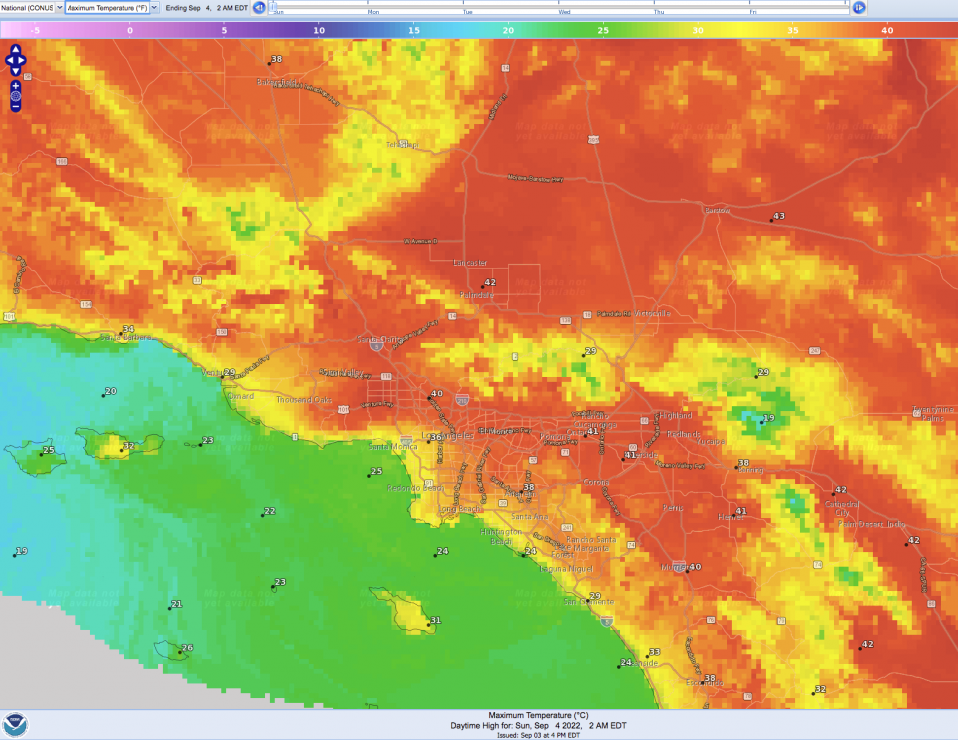This screenshot has height=740, width=958.
Task: Step back to the previous forecast time
Action: pyautogui.click(x=259, y=8)
